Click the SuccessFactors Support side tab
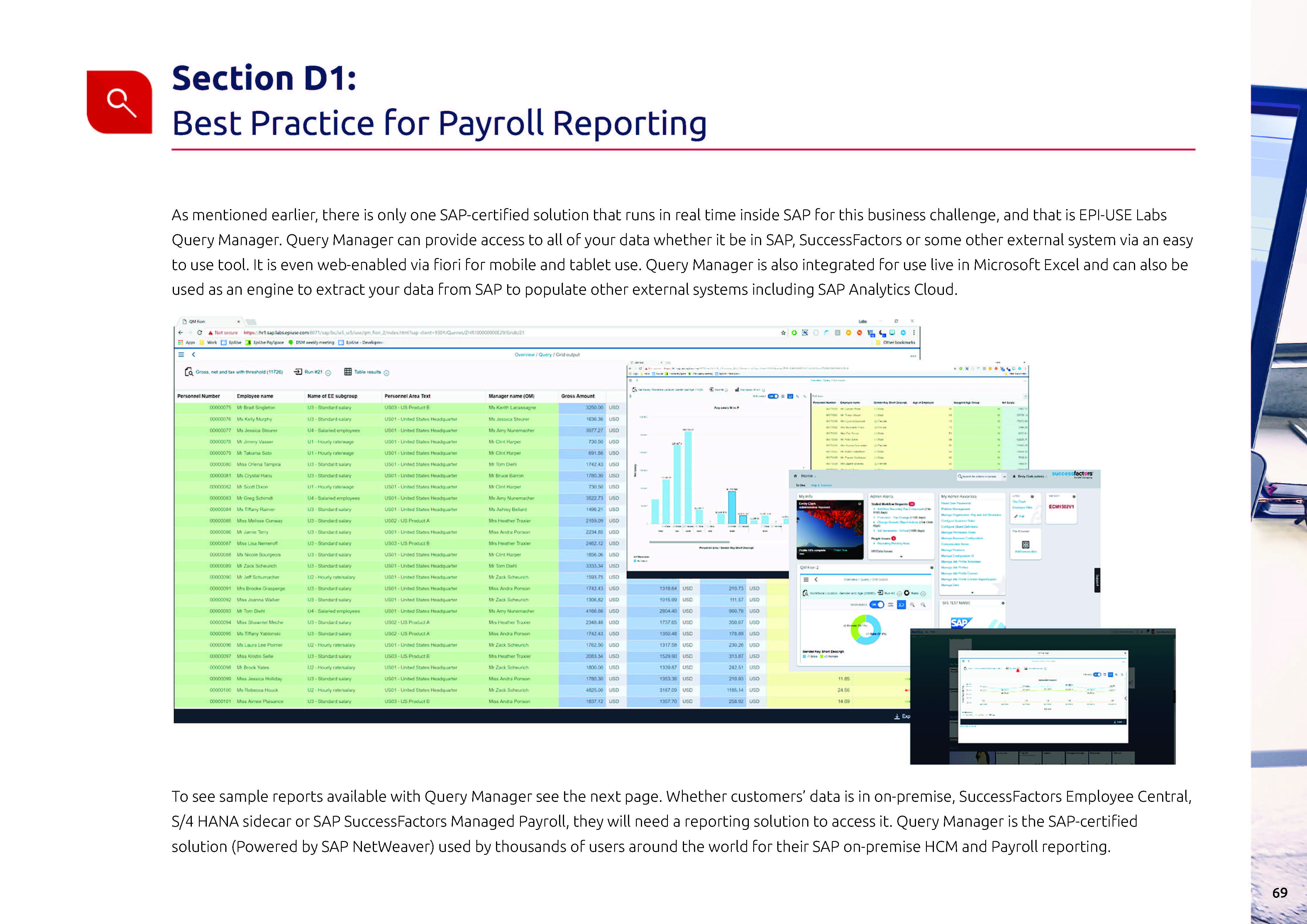Image resolution: width=1307 pixels, height=924 pixels. [1097, 580]
